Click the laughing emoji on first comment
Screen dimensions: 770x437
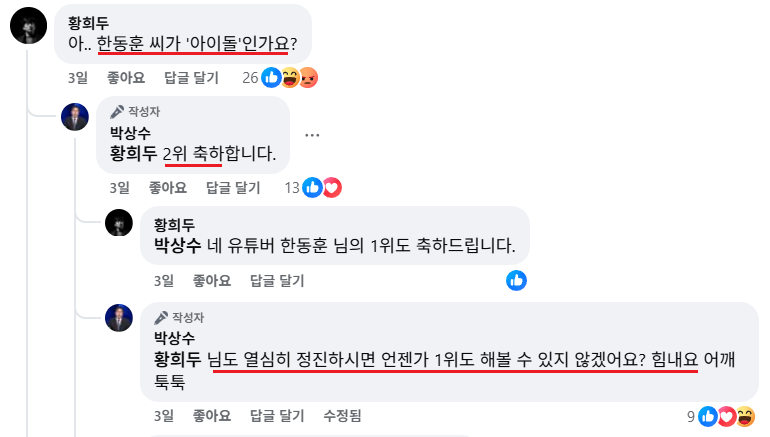[x=290, y=78]
